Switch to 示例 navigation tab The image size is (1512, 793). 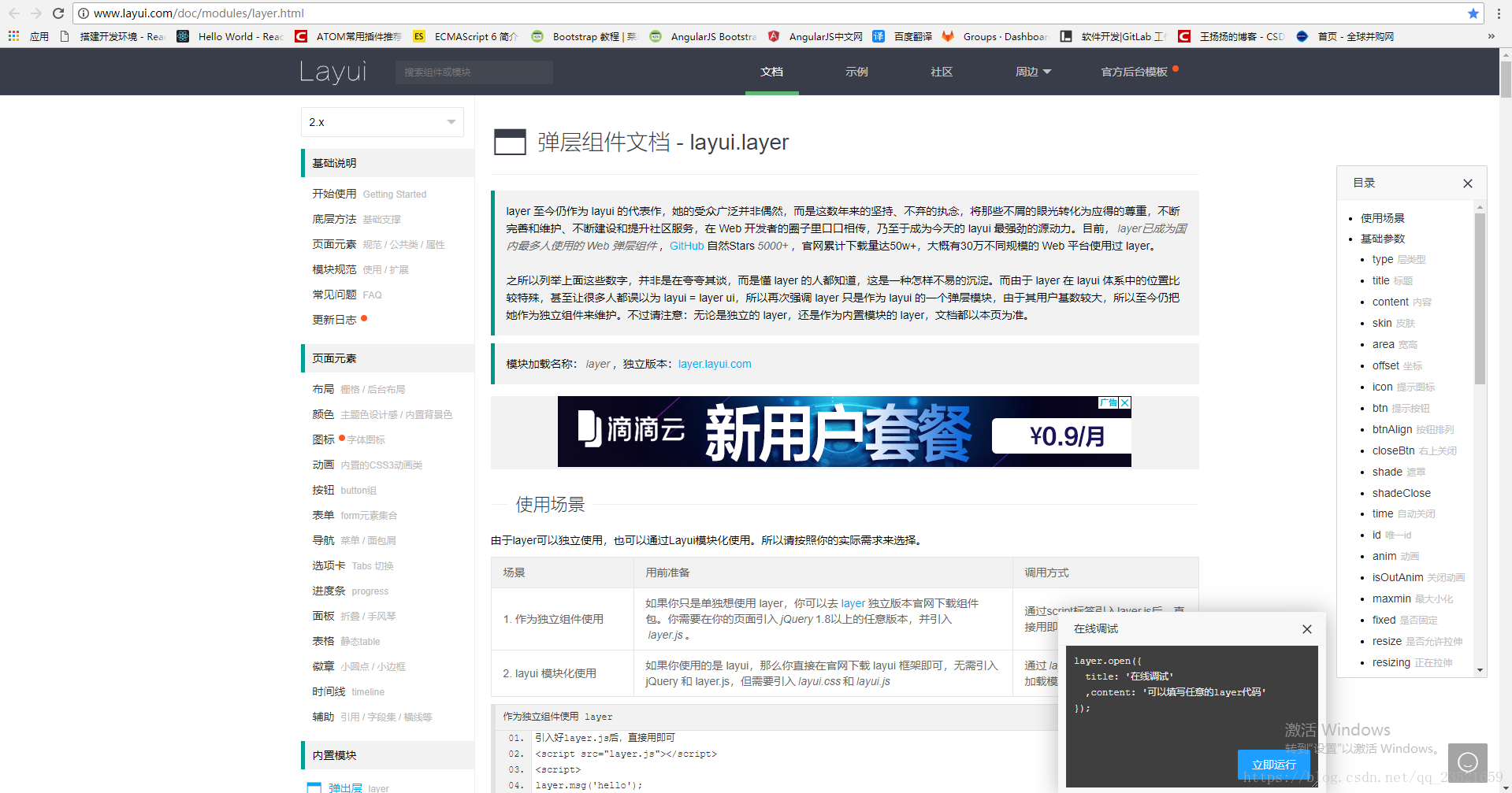(856, 72)
